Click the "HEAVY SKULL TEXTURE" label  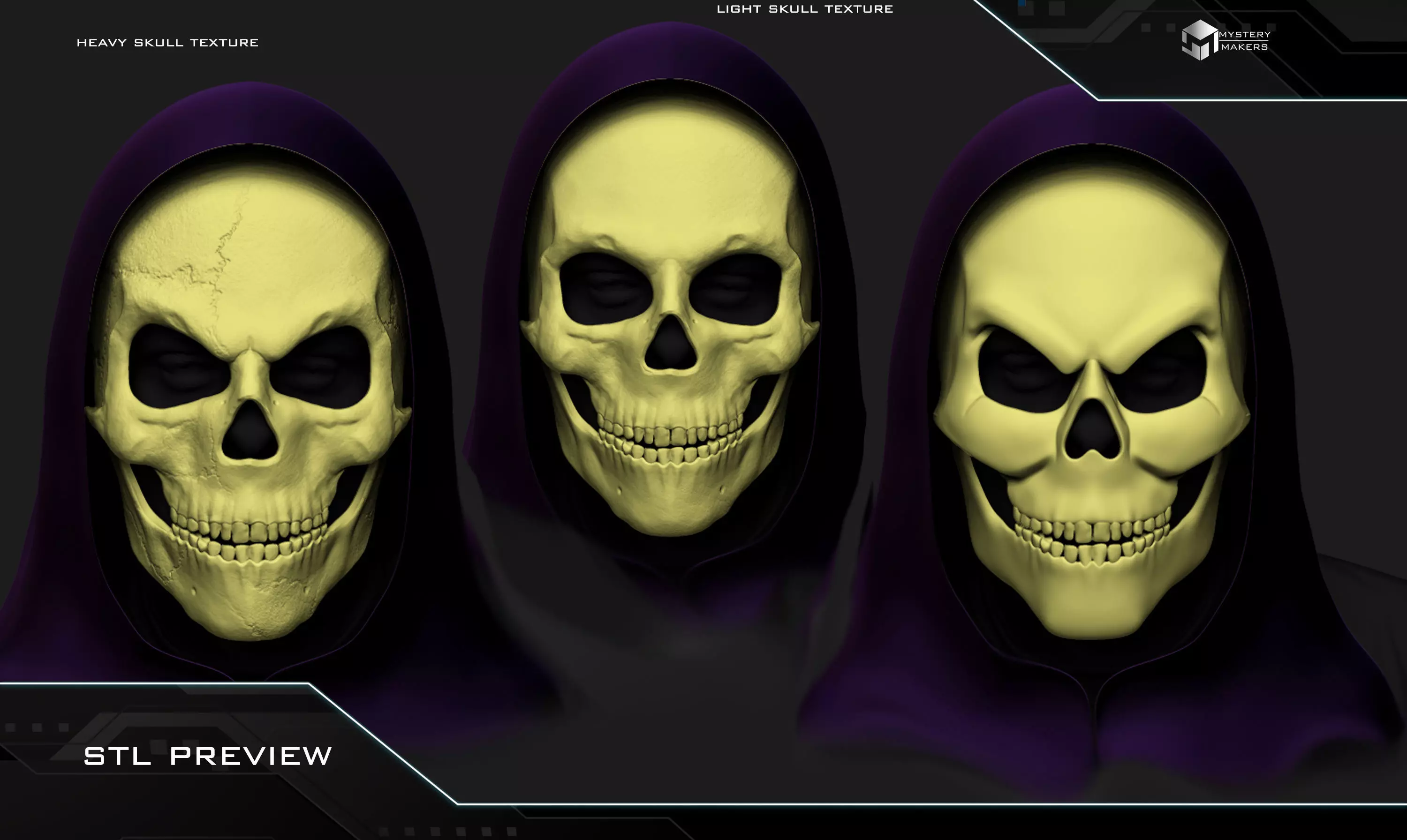(x=167, y=43)
